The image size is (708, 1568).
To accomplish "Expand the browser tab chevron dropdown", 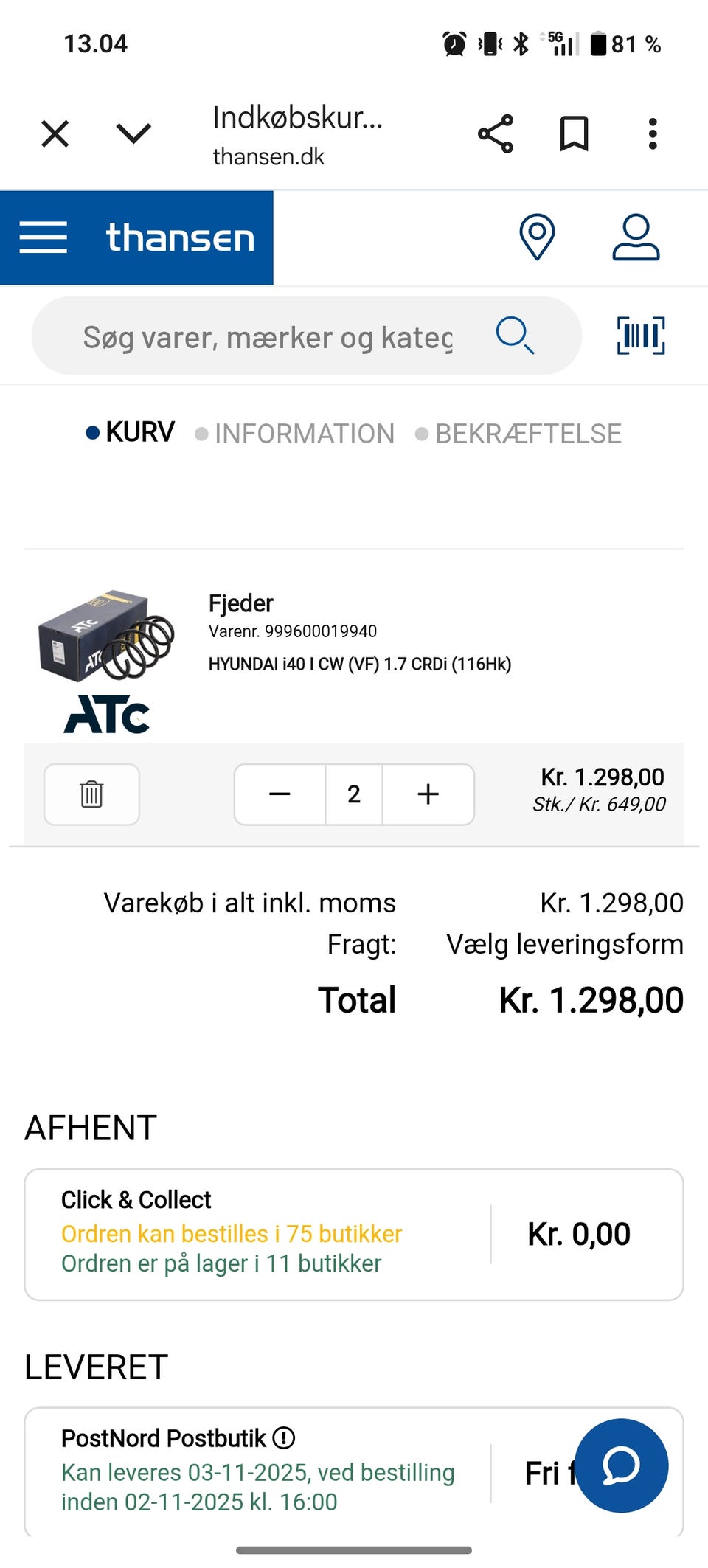I will click(133, 134).
